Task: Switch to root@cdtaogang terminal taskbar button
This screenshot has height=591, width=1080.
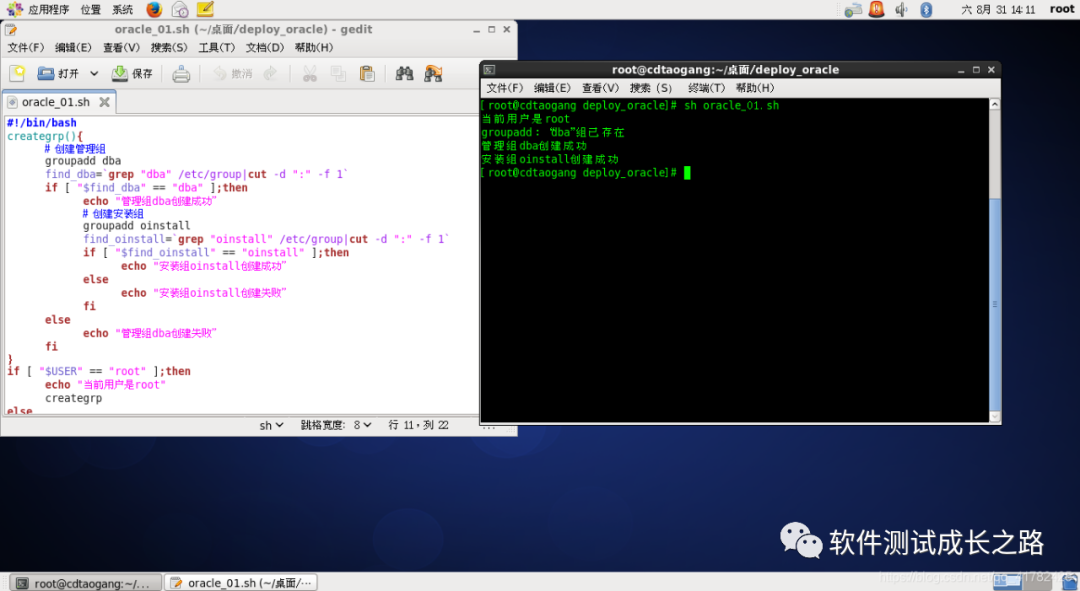Action: [x=87, y=583]
